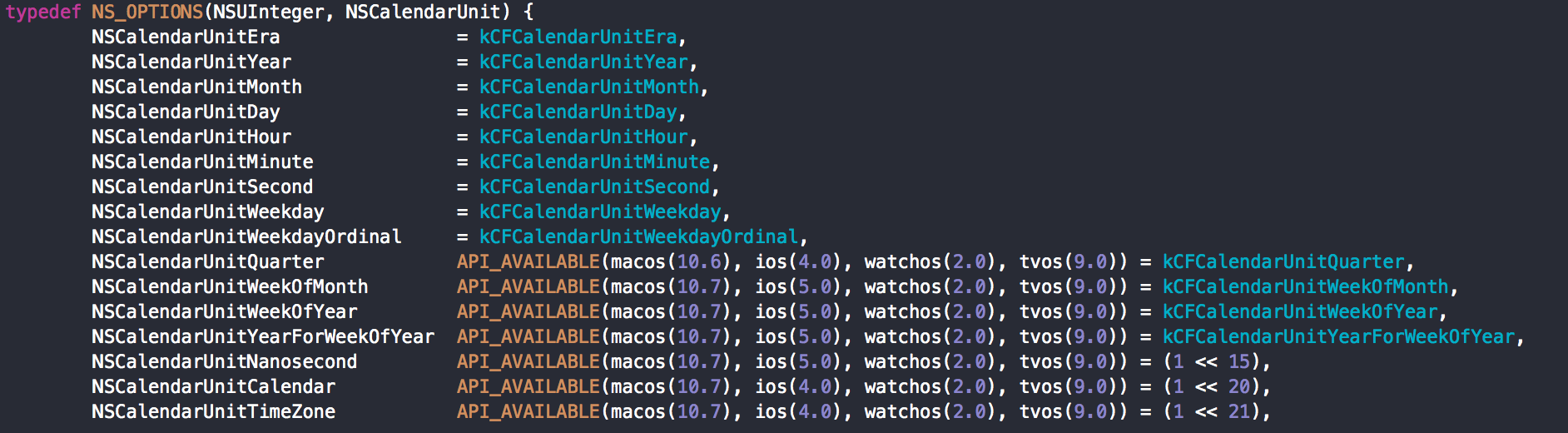Click the kCFCalendarUnitYear constant

click(583, 62)
